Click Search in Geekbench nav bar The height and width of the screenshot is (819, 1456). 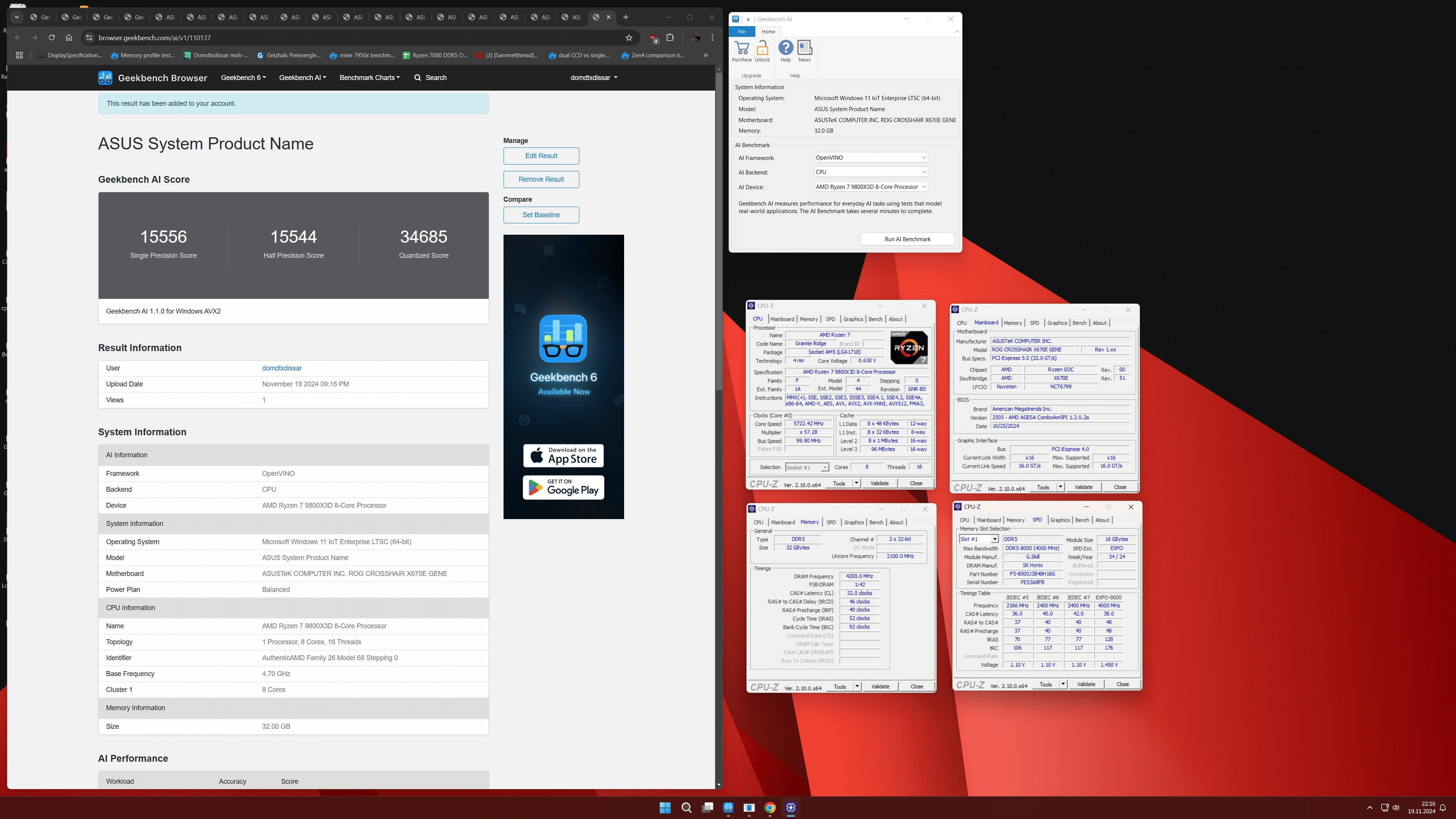[x=430, y=78]
